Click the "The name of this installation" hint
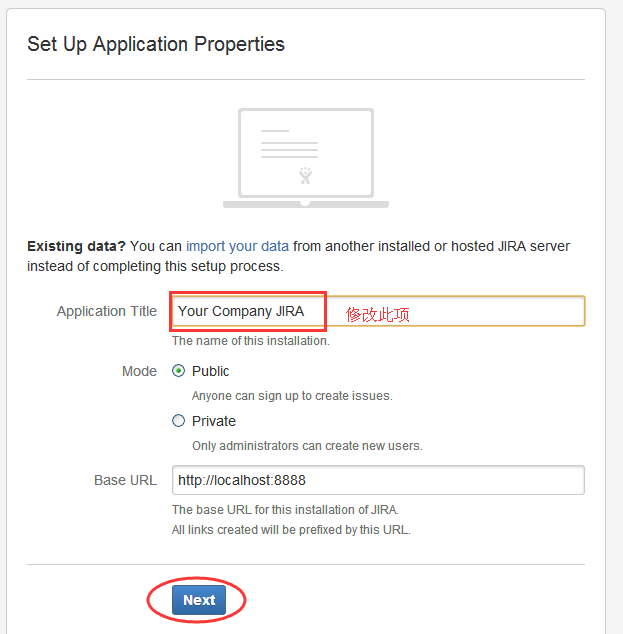This screenshot has height=634, width=623. 251,341
